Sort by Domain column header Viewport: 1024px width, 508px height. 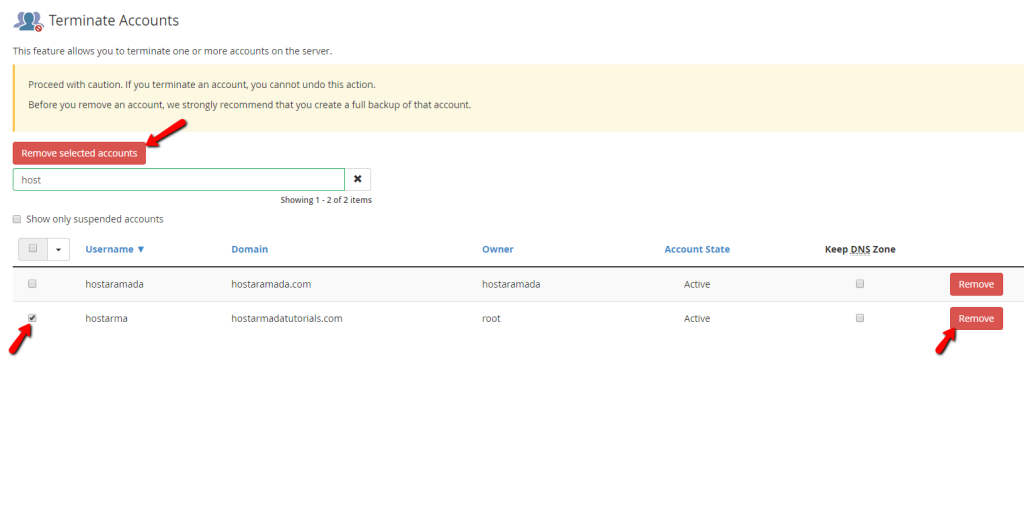[x=249, y=249]
